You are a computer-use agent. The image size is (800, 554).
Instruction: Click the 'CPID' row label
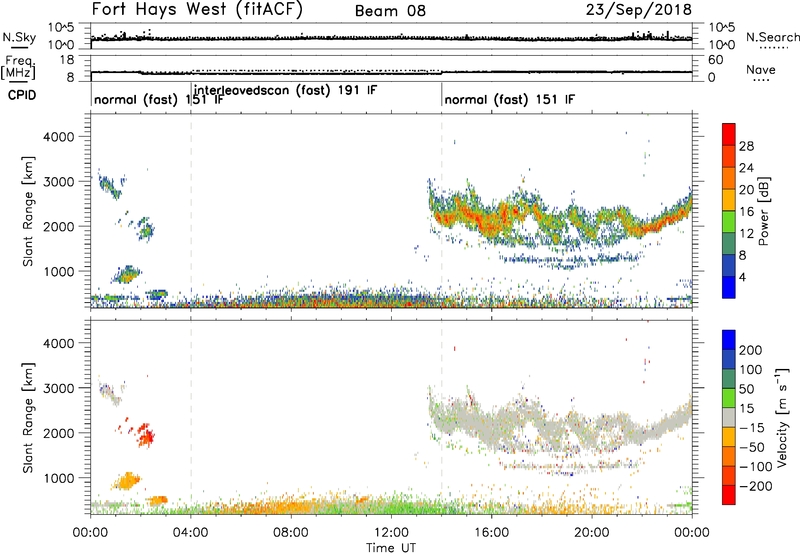(22, 95)
